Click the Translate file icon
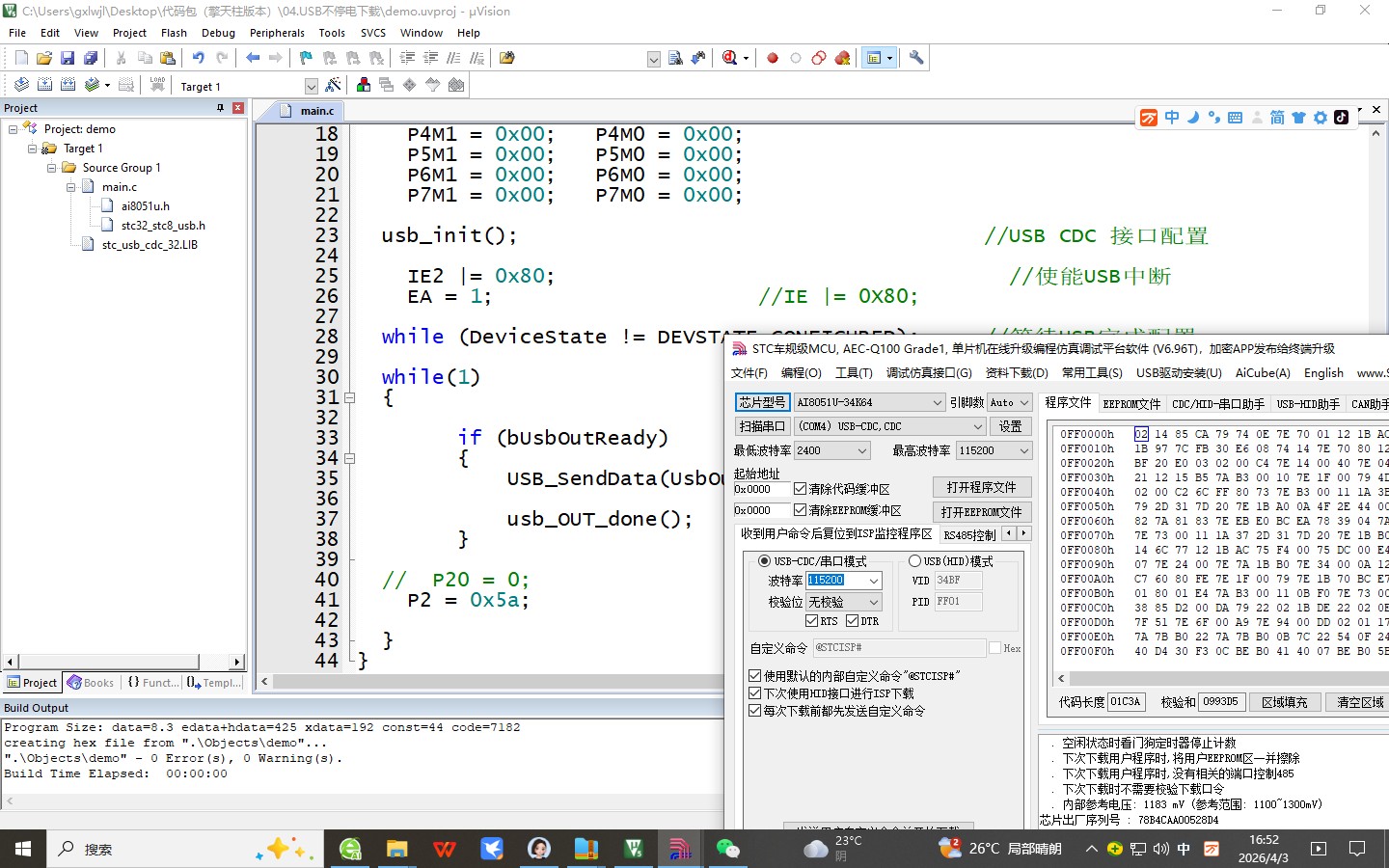 (x=21, y=85)
